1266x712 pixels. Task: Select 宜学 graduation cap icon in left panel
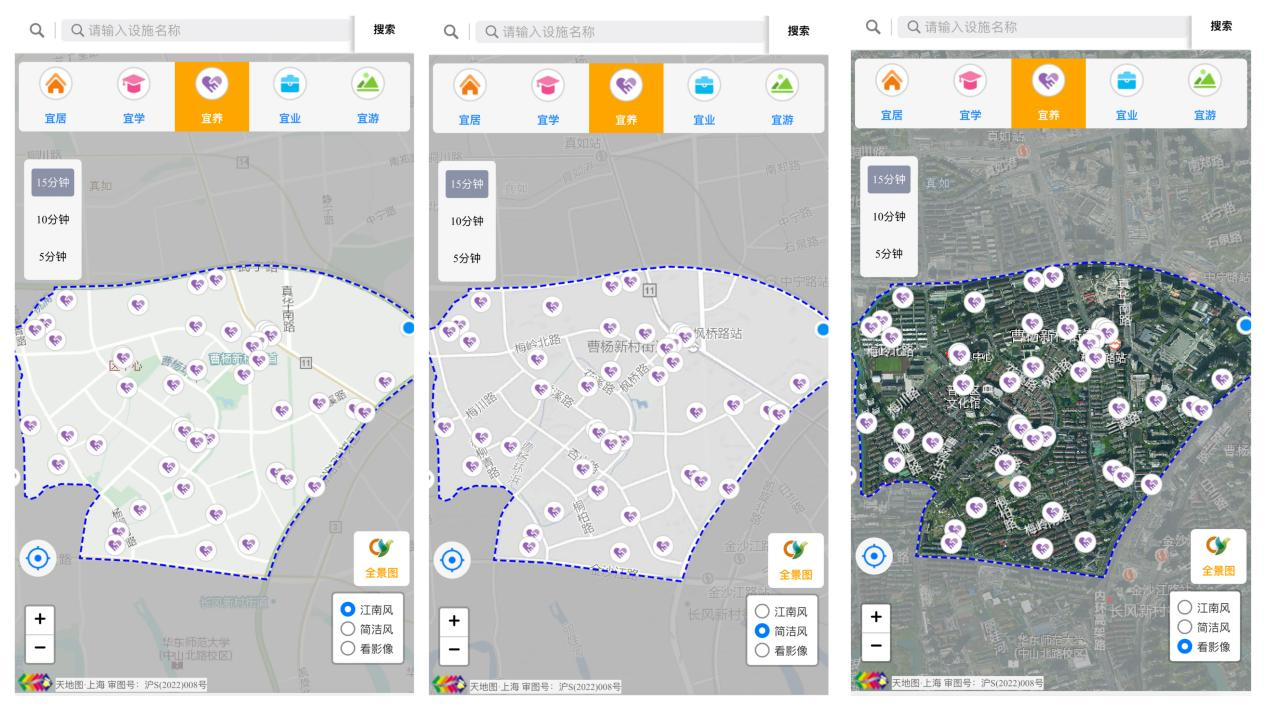click(133, 86)
